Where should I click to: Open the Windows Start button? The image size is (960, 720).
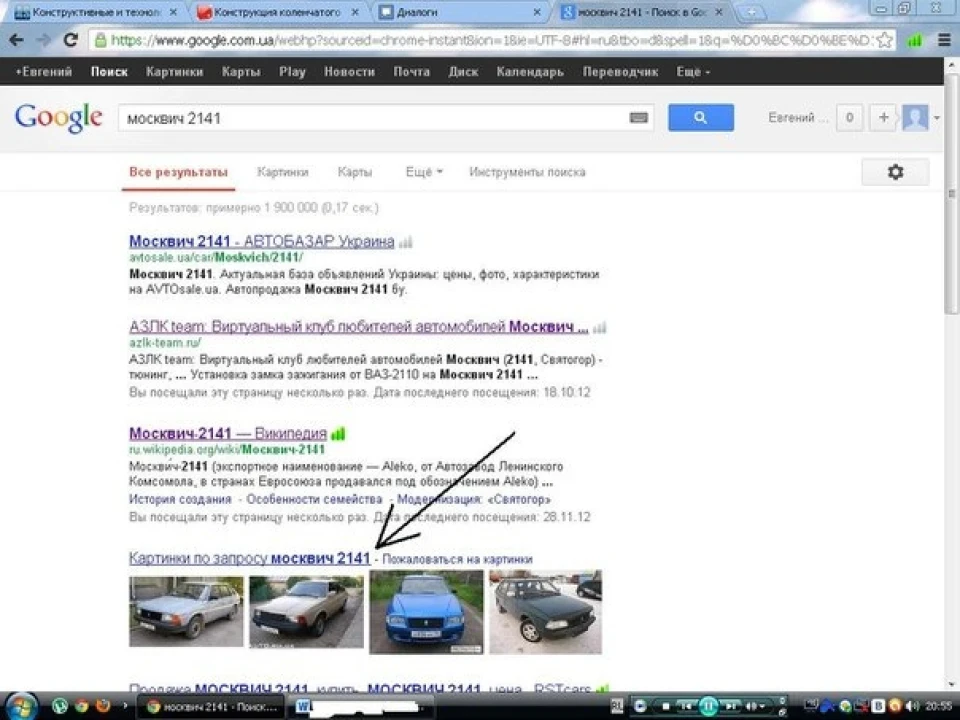click(x=21, y=707)
